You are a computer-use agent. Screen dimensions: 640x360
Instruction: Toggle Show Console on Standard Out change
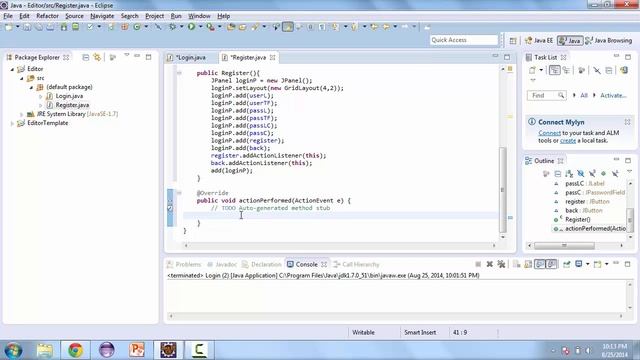(540, 264)
